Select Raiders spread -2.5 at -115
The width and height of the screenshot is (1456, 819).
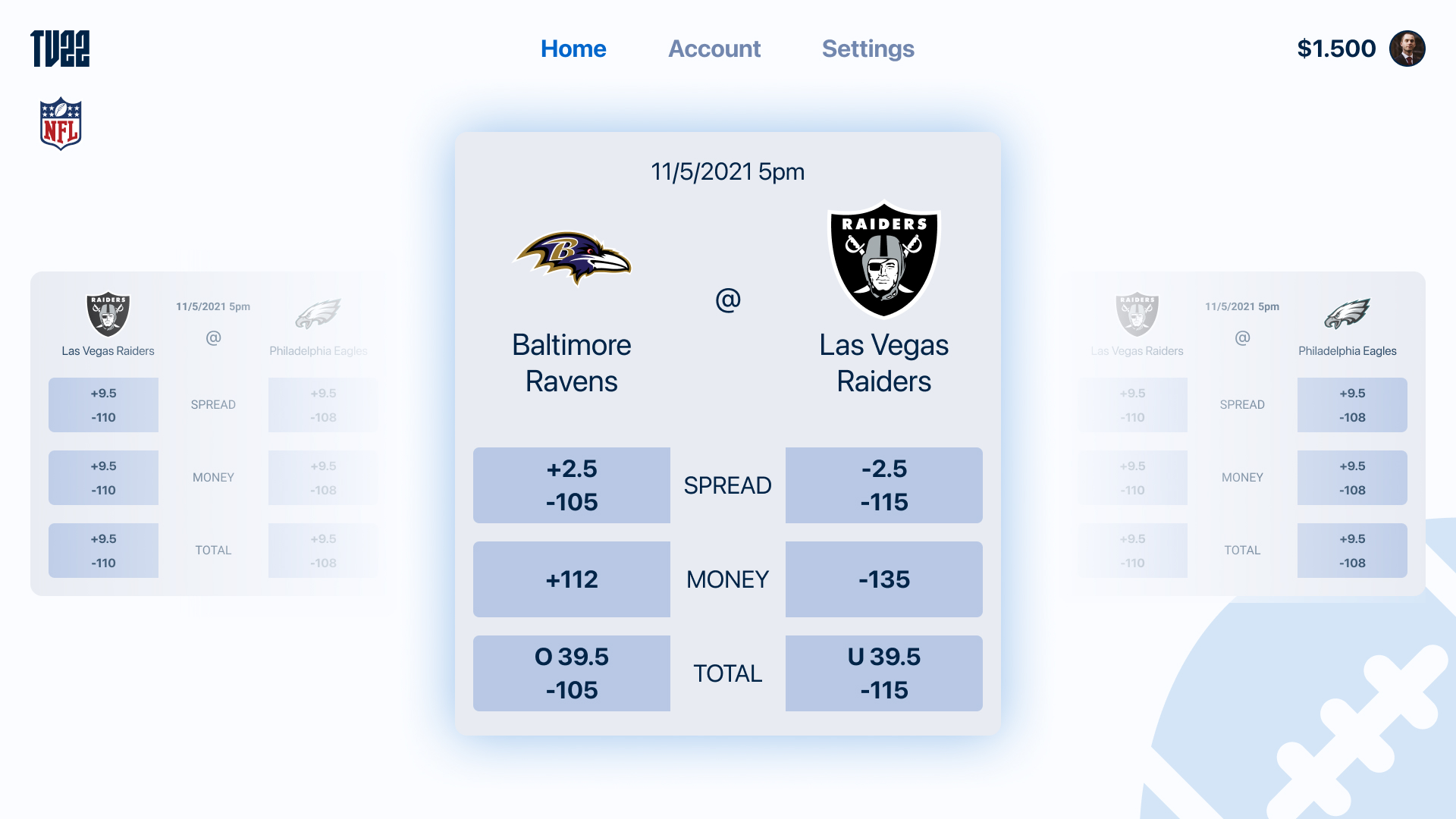click(883, 485)
